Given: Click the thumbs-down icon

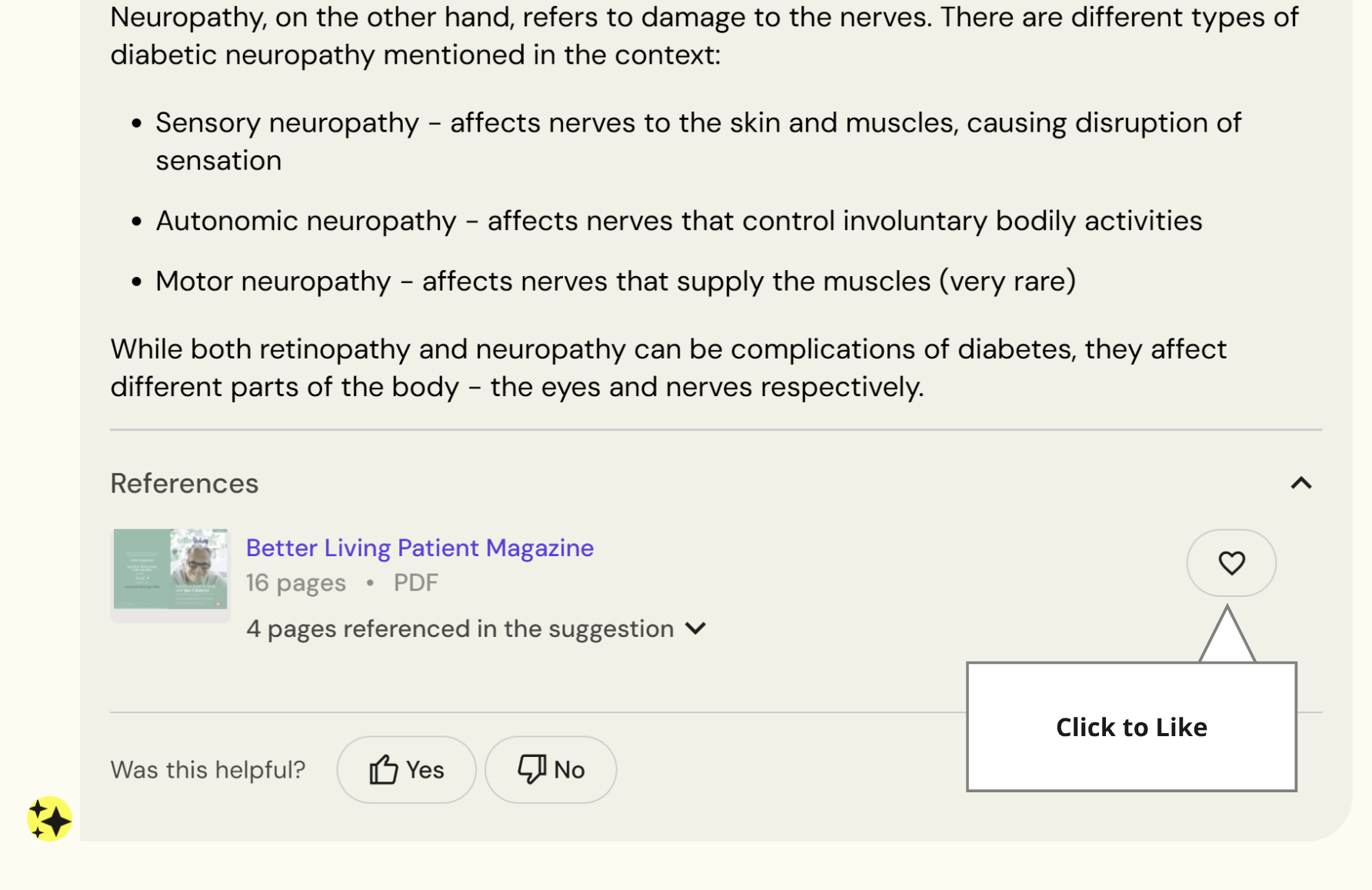Looking at the screenshot, I should (531, 769).
